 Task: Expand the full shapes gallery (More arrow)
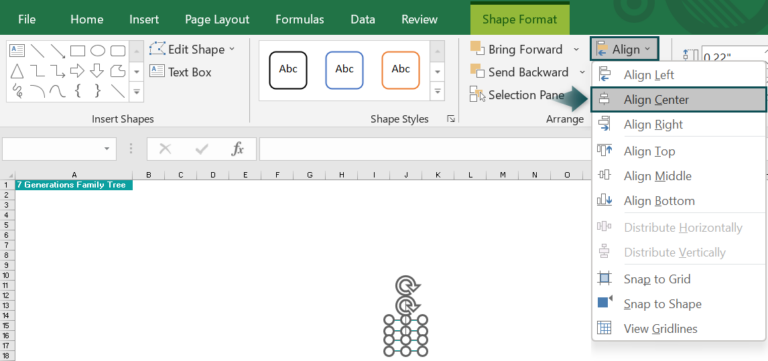pyautogui.click(x=137, y=92)
